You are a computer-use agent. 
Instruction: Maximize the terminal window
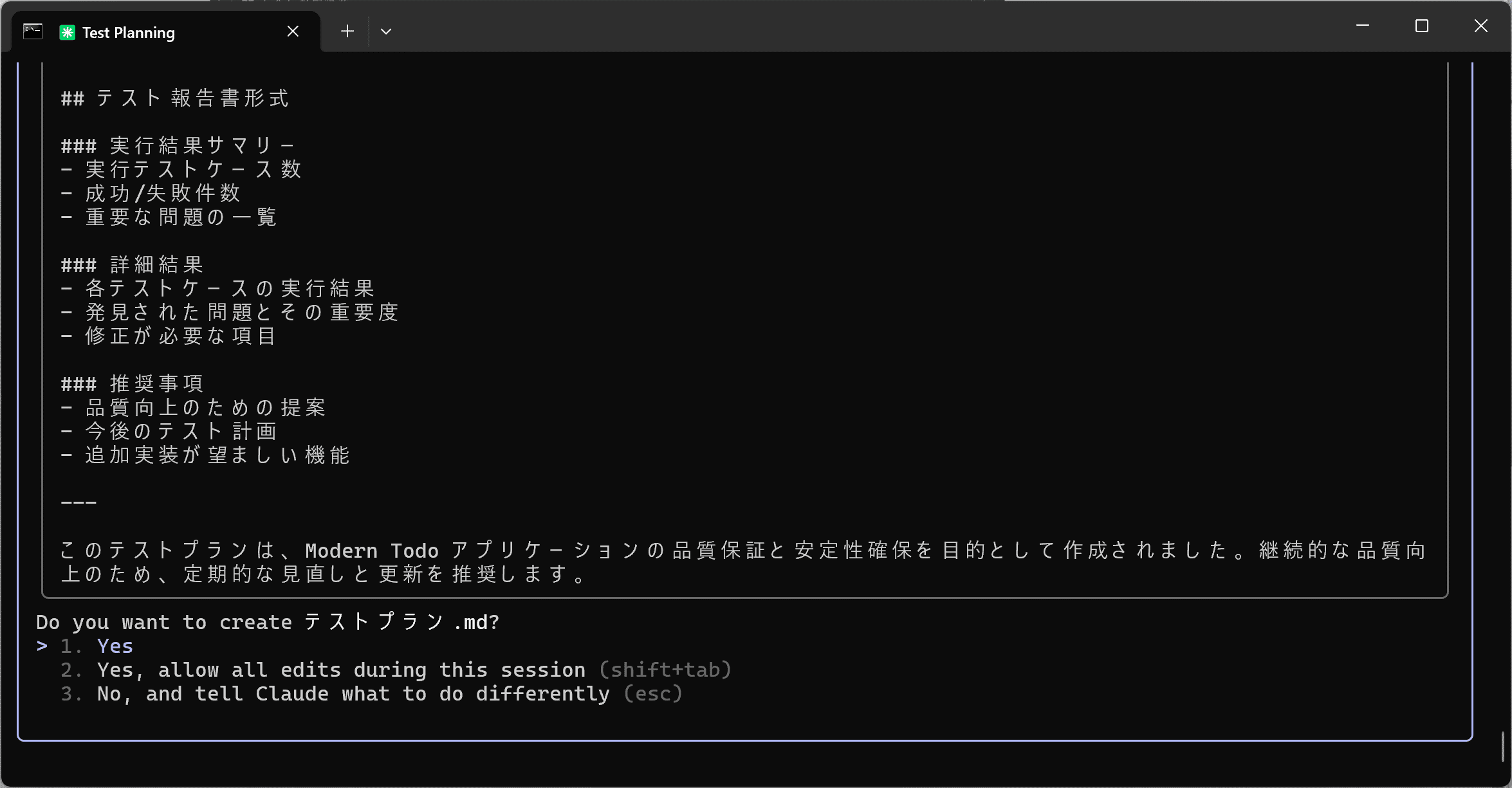tap(1421, 26)
